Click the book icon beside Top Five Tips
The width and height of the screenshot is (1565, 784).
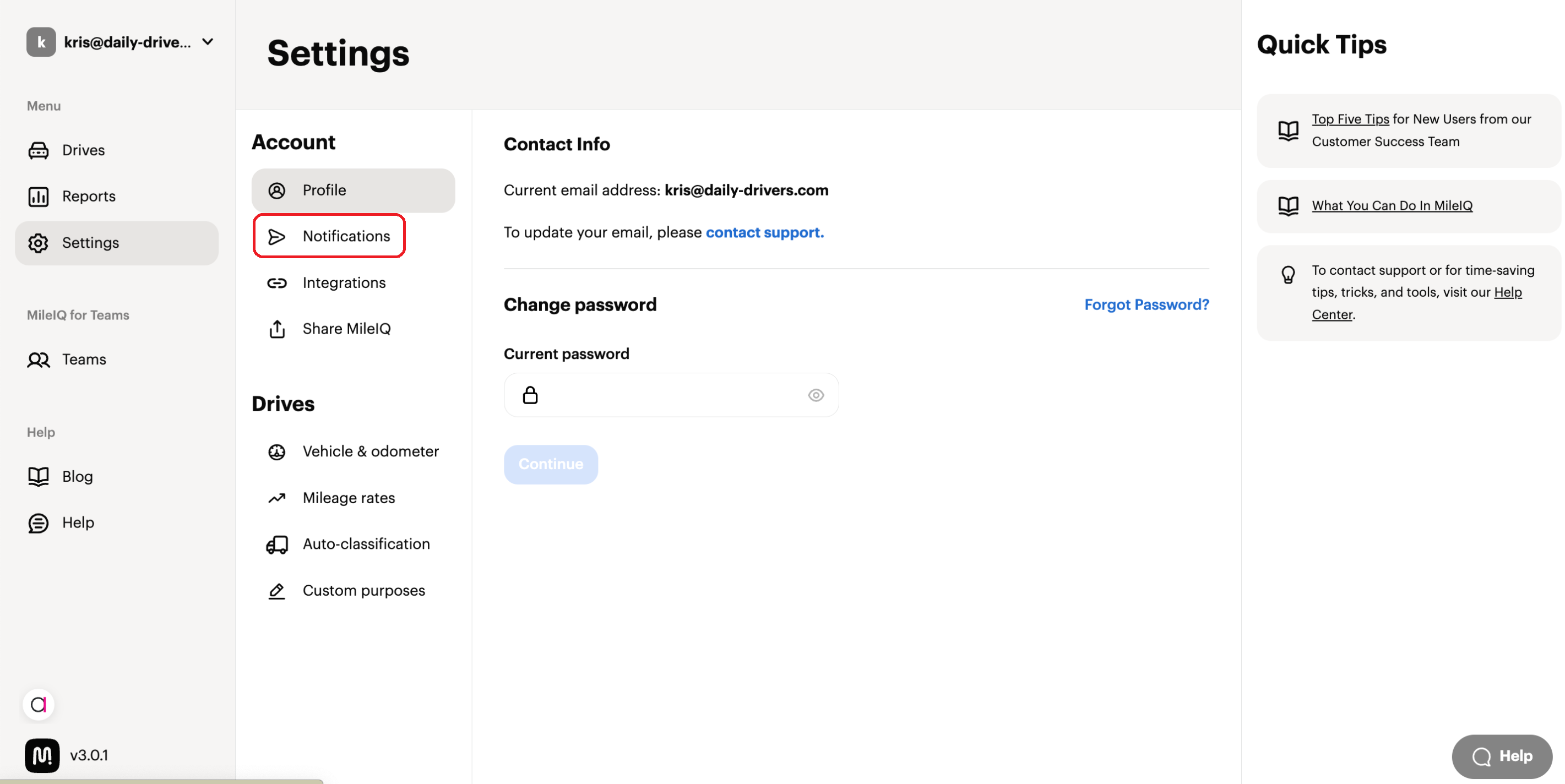tap(1288, 130)
